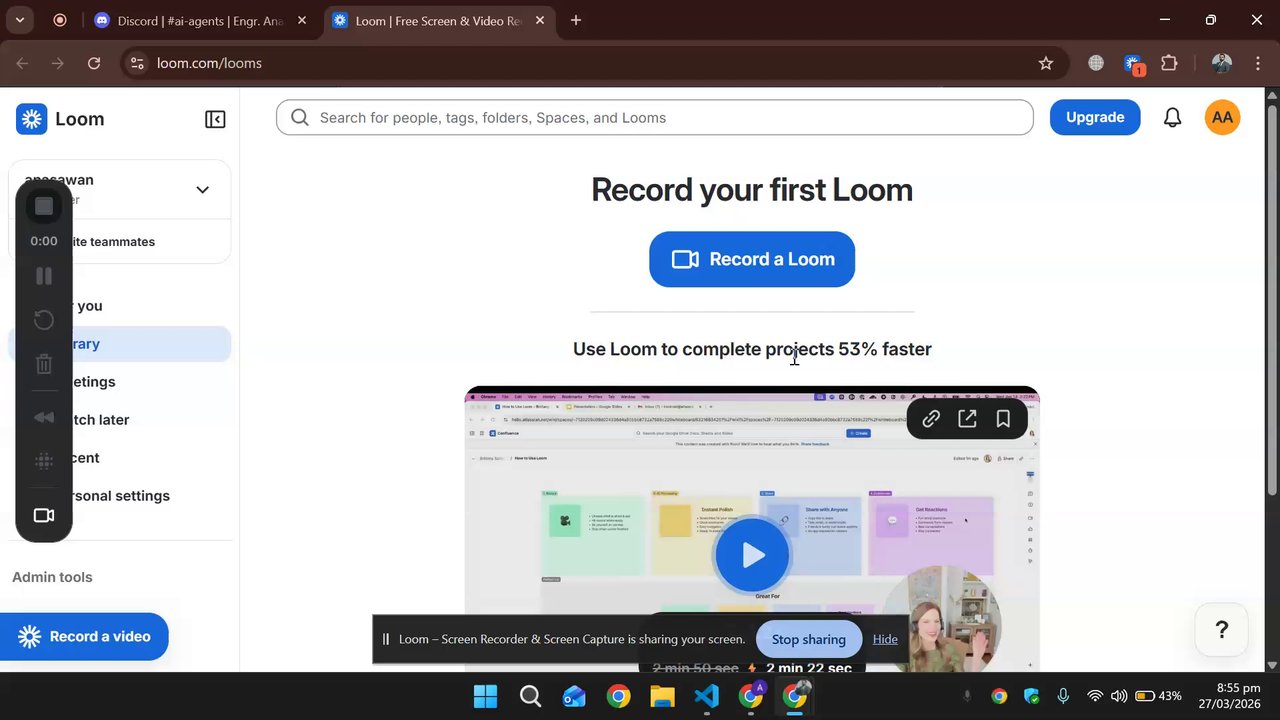Open Recent in the sidebar
This screenshot has height=720, width=1280.
pos(119,458)
